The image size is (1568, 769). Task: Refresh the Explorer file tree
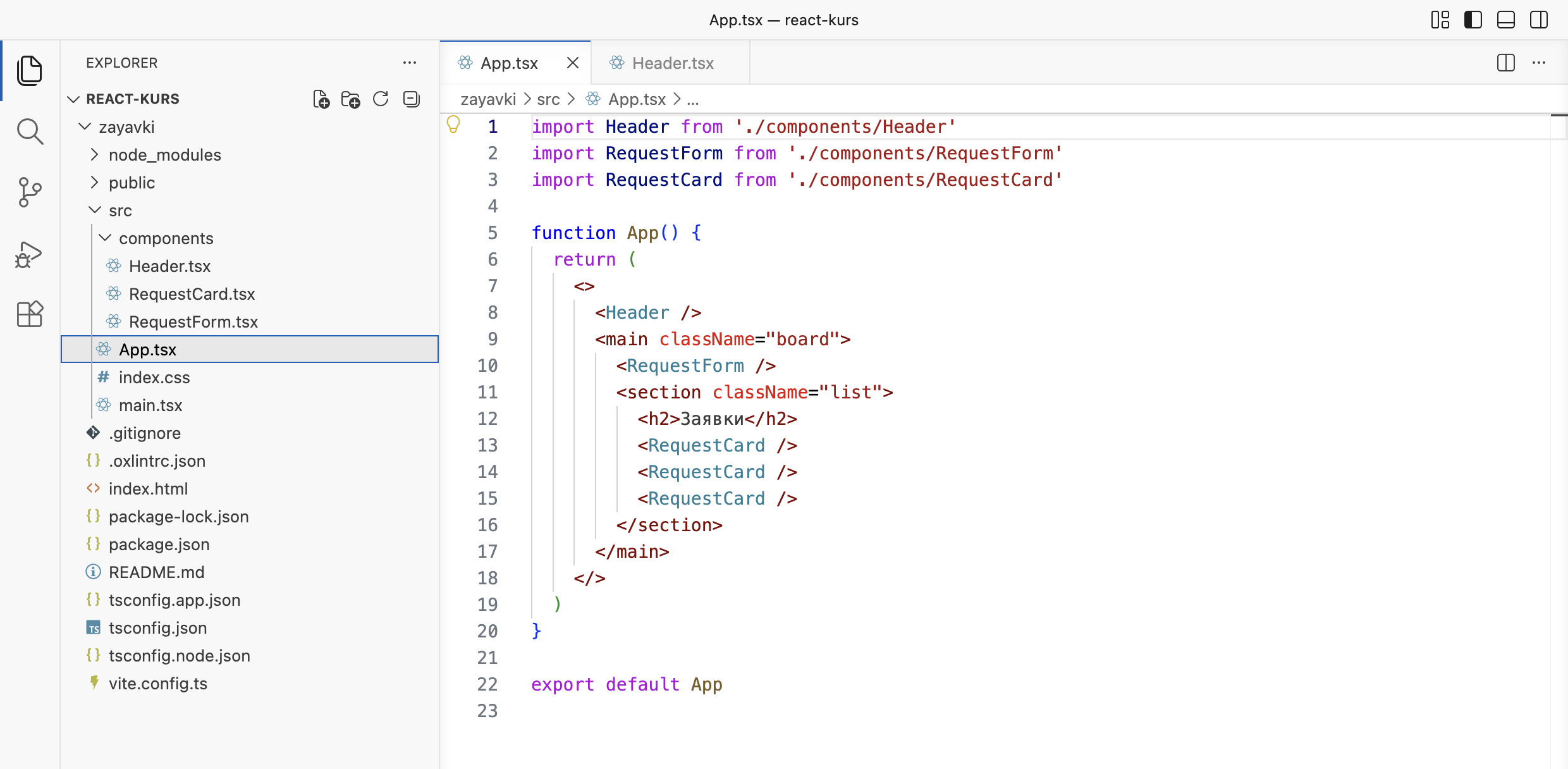(x=381, y=99)
